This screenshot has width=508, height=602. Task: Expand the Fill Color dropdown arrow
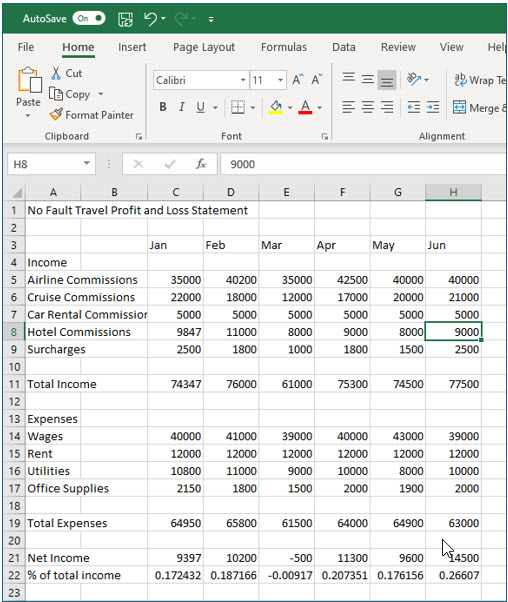coord(290,108)
